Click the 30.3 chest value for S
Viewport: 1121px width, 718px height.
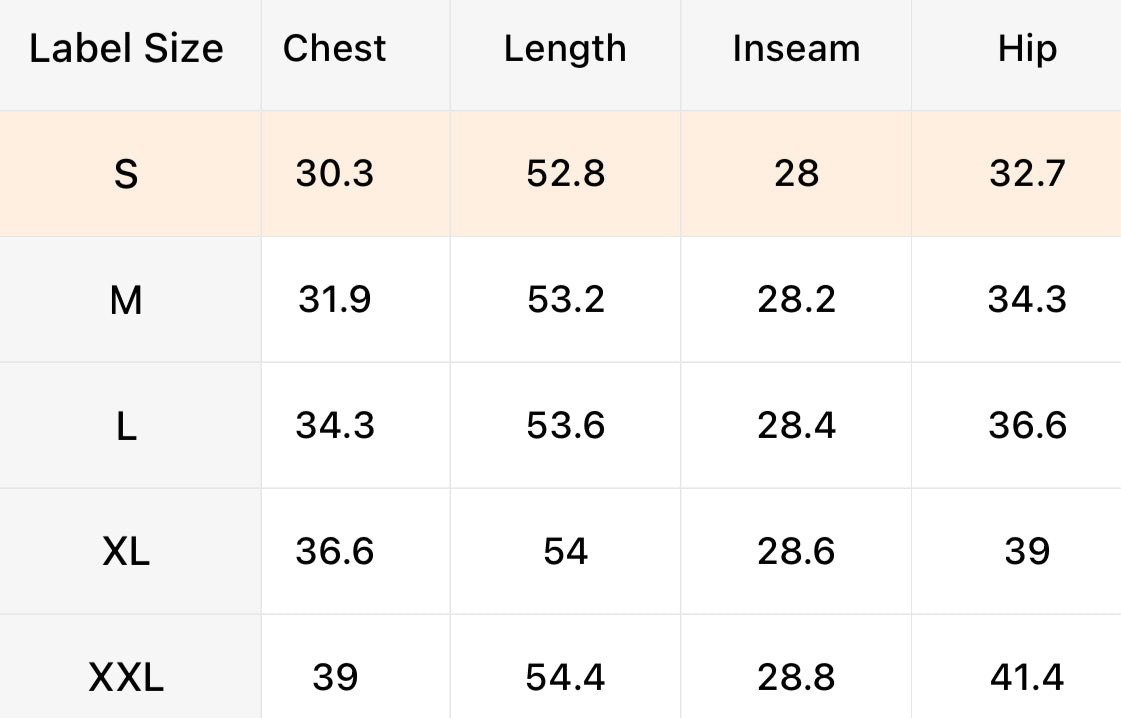tap(334, 174)
